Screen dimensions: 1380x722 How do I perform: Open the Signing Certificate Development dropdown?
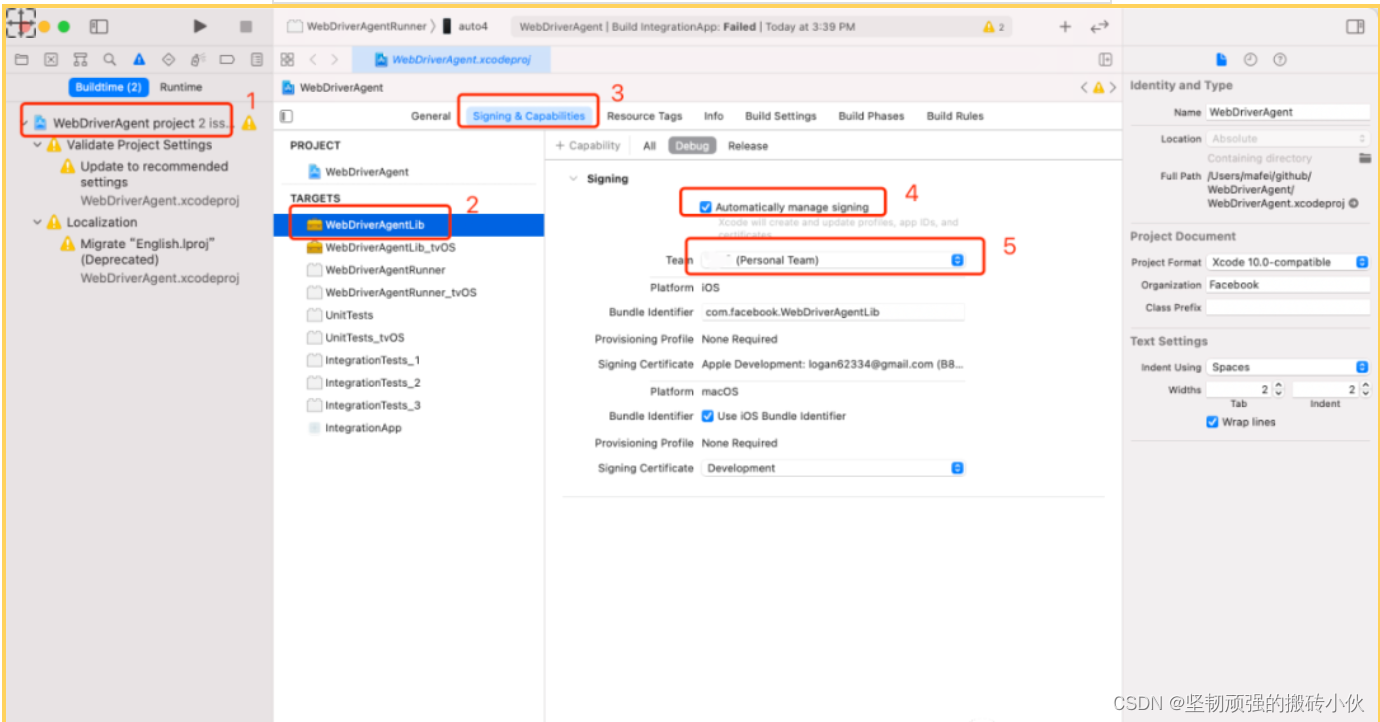832,468
